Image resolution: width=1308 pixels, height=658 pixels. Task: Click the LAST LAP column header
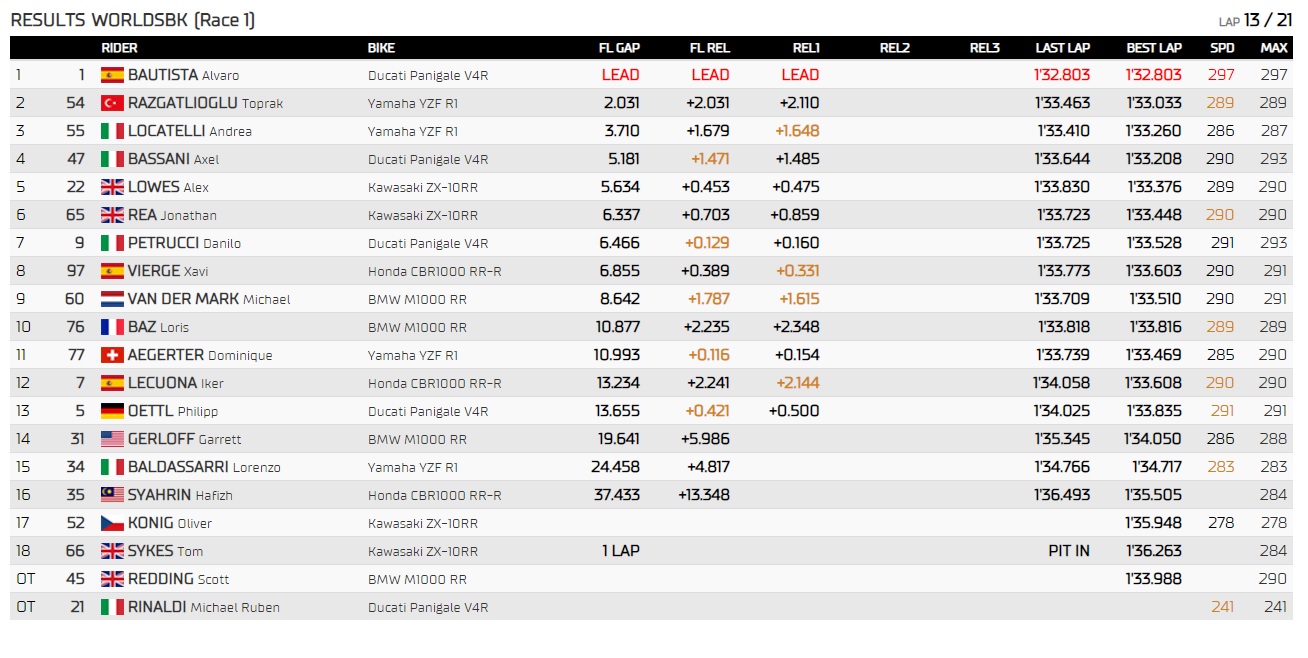(x=1063, y=48)
